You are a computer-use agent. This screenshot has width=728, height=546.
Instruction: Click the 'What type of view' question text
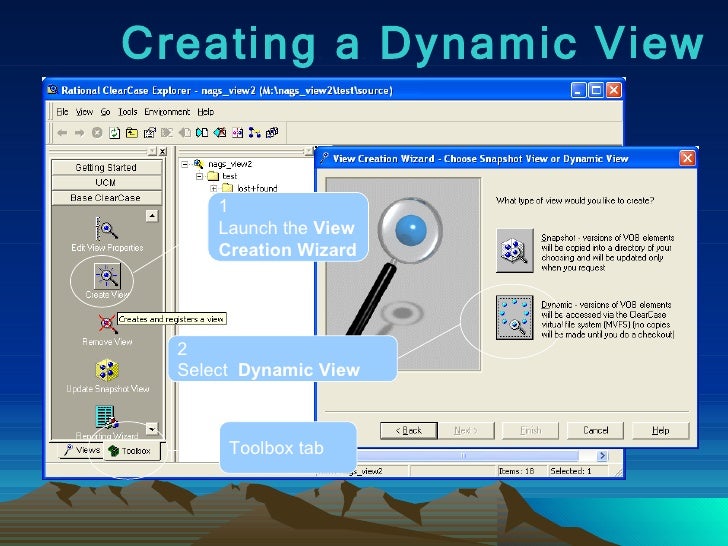point(575,201)
